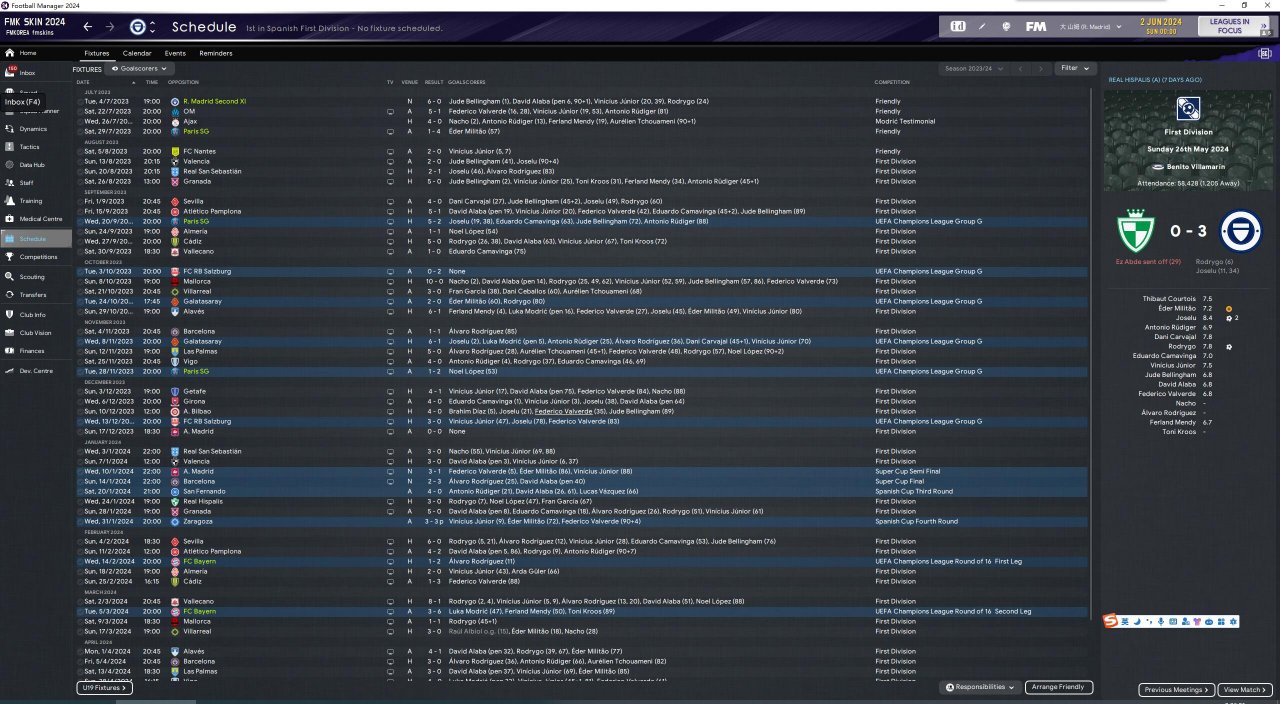The width and height of the screenshot is (1280, 704).
Task: Open the Finances sidebar icon
Action: click(x=10, y=351)
